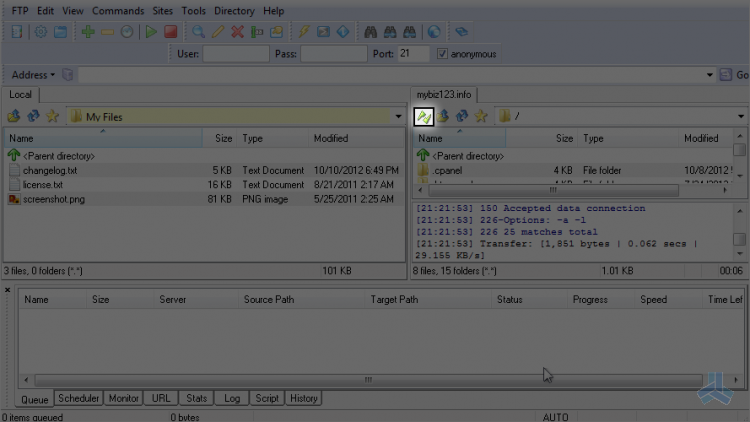Image resolution: width=750 pixels, height=422 pixels.
Task: Go up a folder in Local pane
Action: tap(13, 116)
